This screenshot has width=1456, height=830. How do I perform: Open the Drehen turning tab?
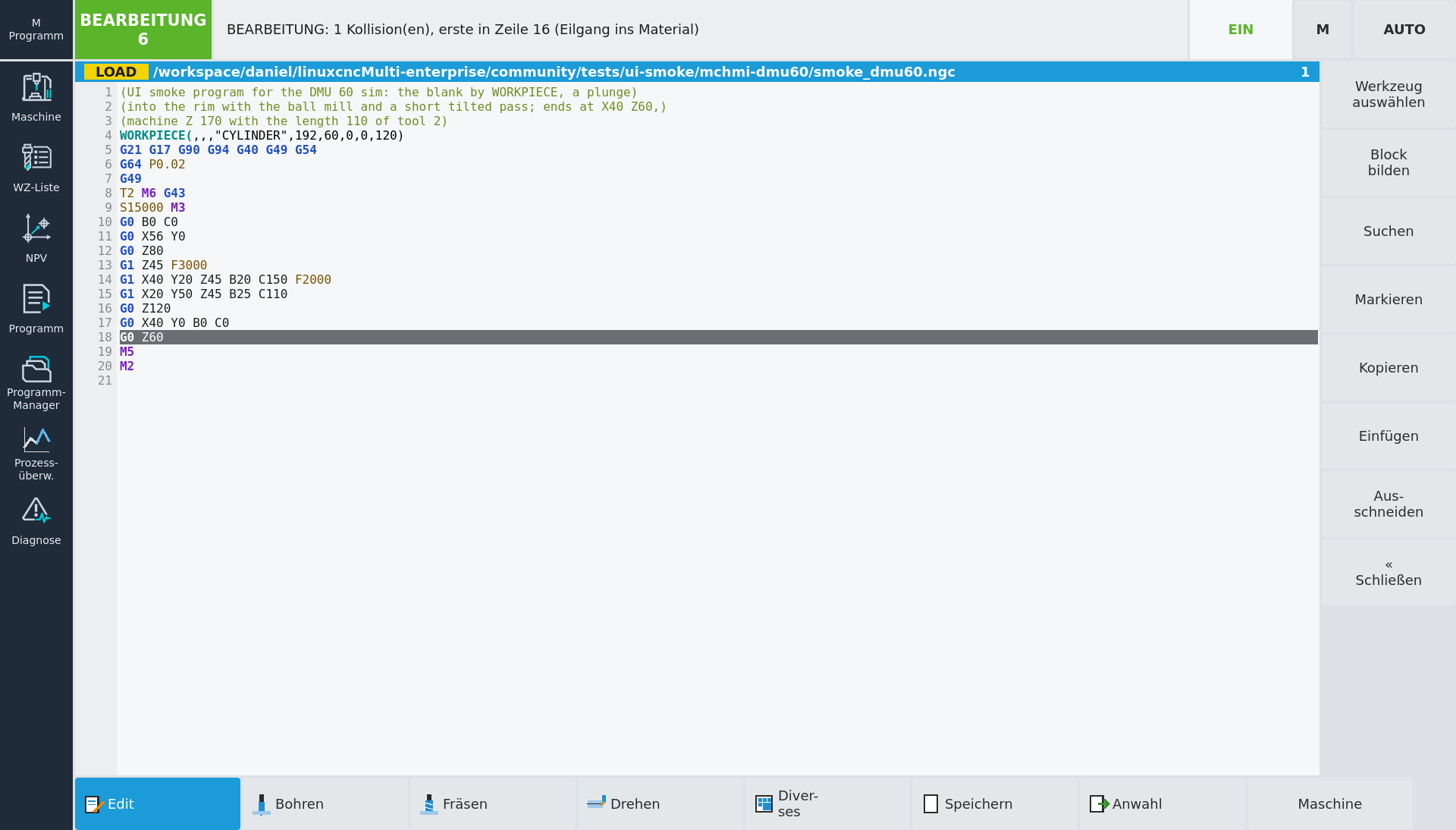pos(661,803)
